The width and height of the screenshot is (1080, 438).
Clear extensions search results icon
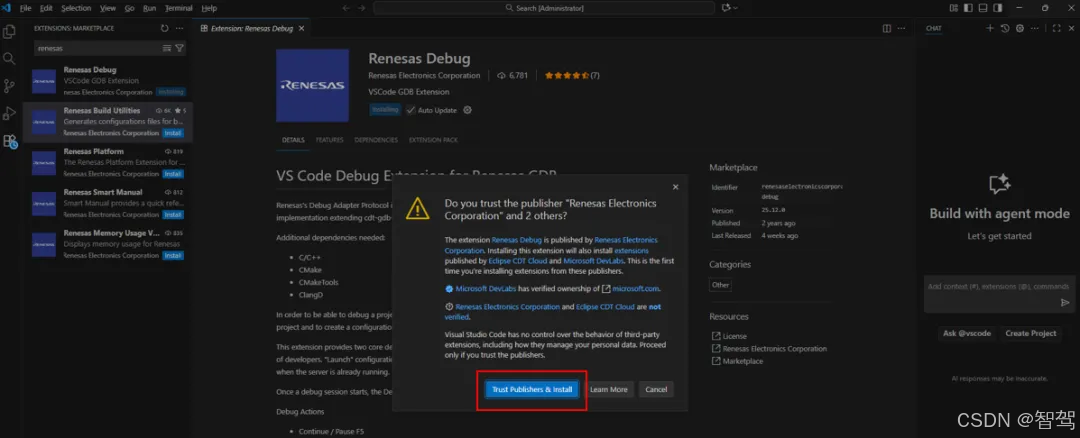(x=167, y=48)
